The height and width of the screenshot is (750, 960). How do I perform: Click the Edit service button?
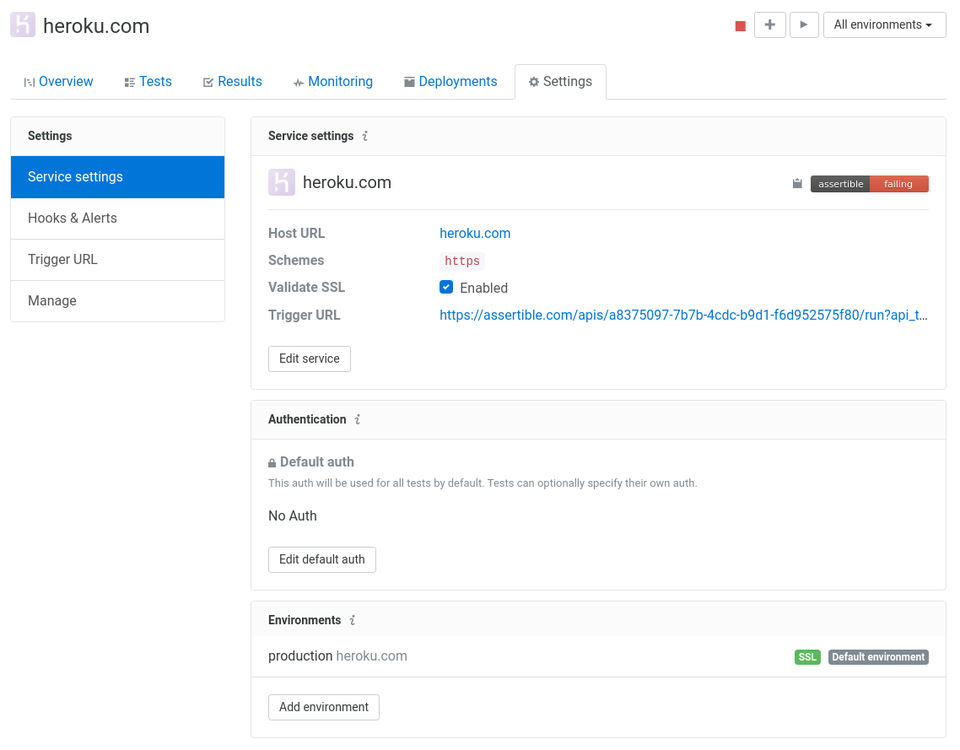[x=309, y=359]
